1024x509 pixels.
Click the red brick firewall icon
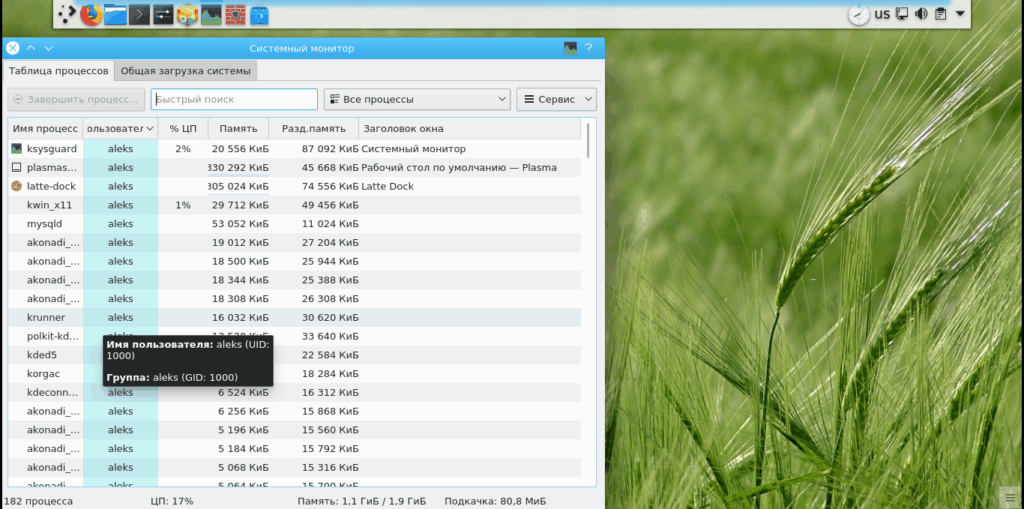click(x=236, y=14)
